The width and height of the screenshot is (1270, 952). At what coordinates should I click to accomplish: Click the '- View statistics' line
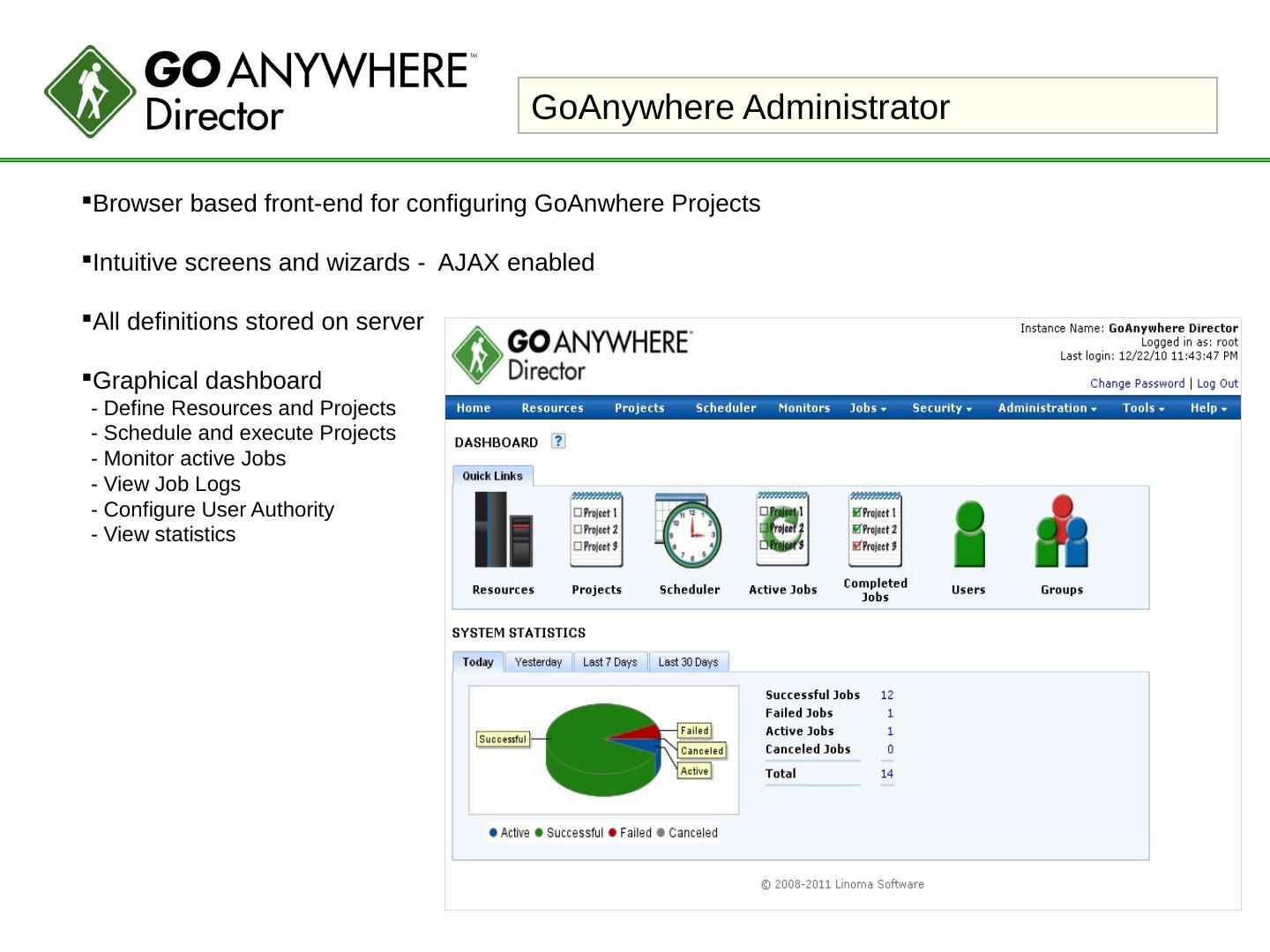click(x=163, y=534)
